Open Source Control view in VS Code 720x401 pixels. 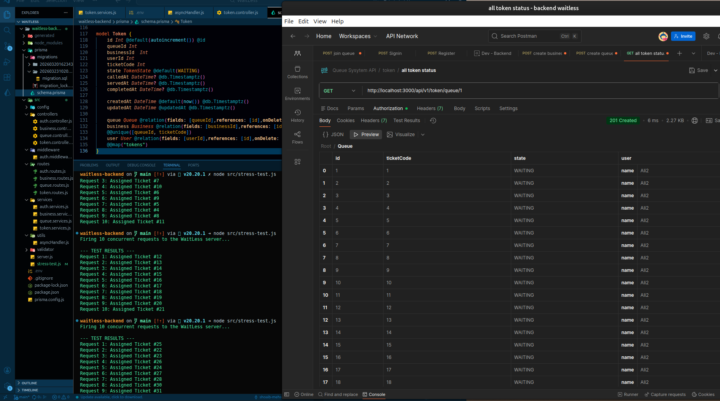[x=7, y=46]
